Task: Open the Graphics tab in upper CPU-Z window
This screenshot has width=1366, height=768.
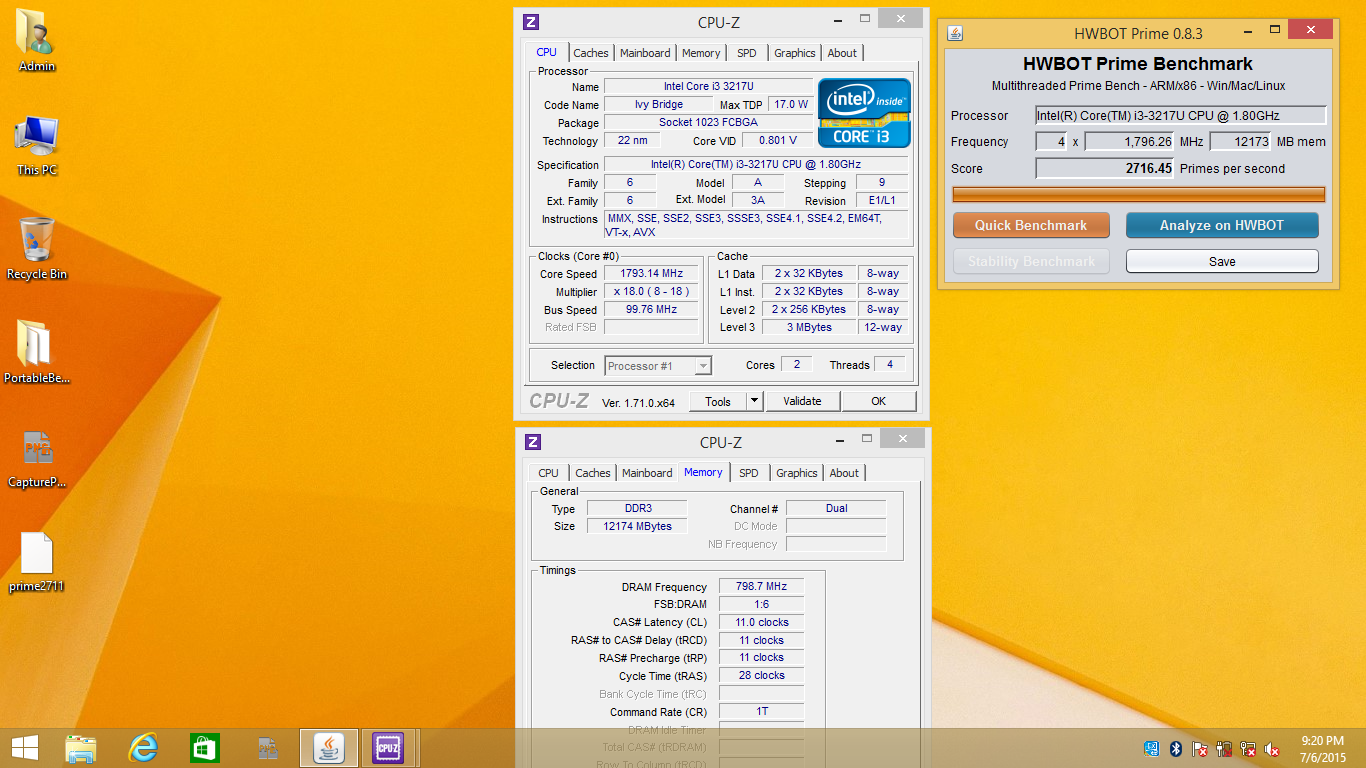Action: click(795, 53)
